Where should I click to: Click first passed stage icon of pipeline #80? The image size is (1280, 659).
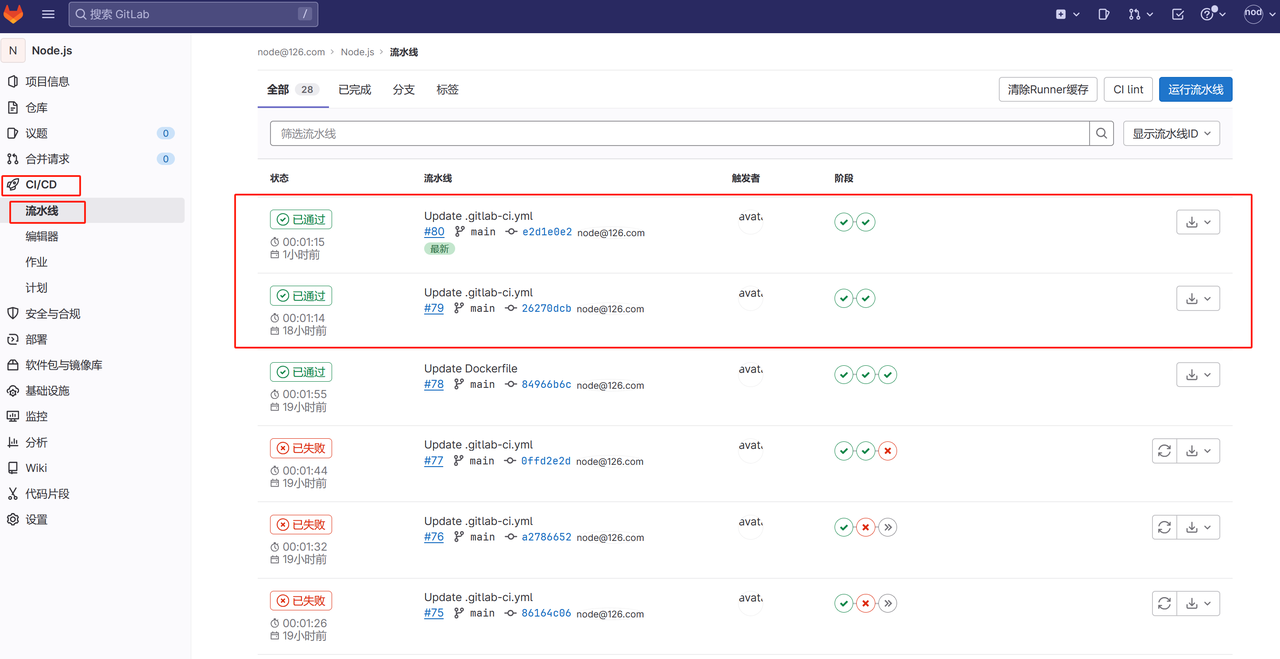coord(844,222)
